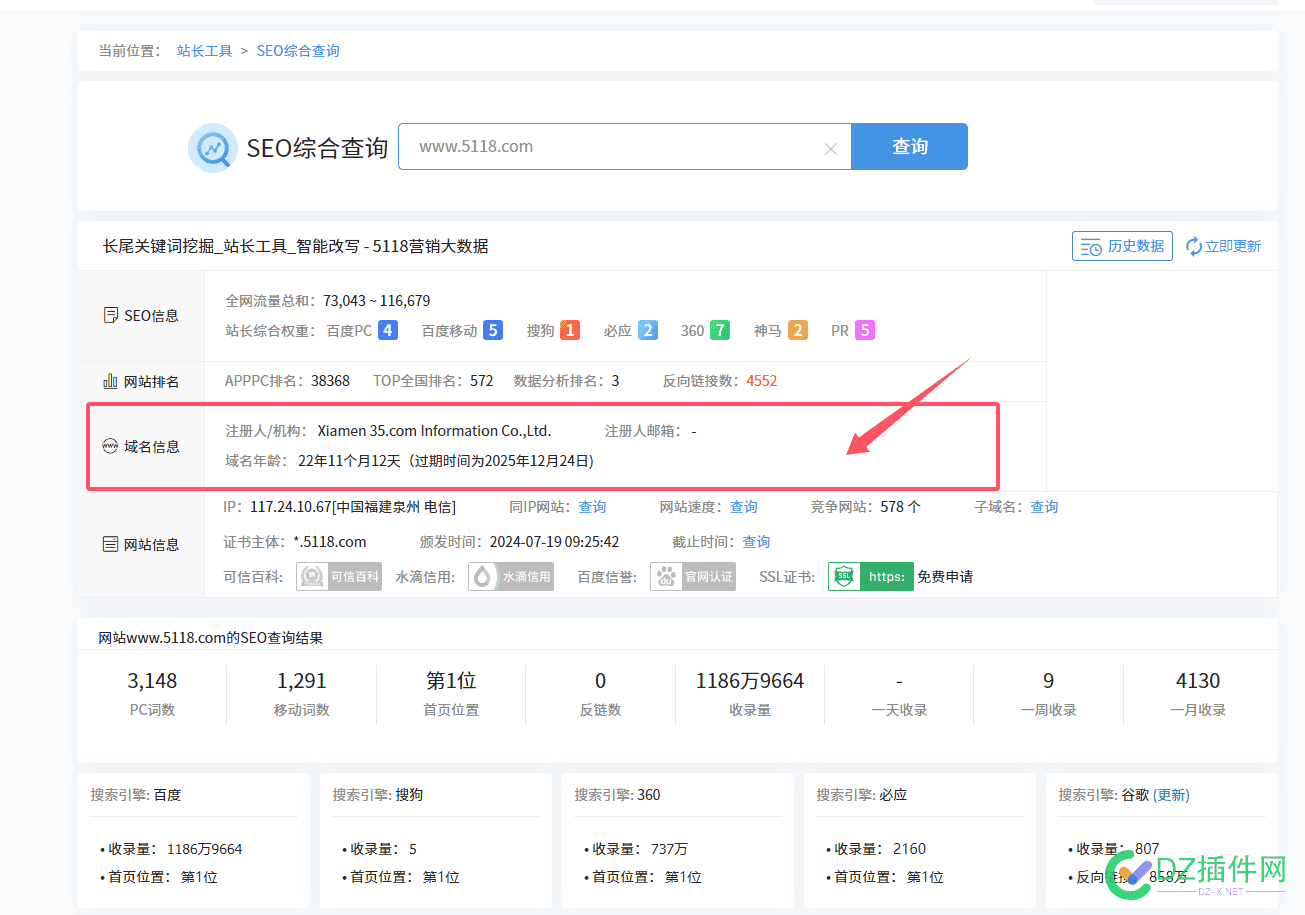Click the 百度PC weight badge 4
Screen dimensions: 1305x915
point(388,330)
